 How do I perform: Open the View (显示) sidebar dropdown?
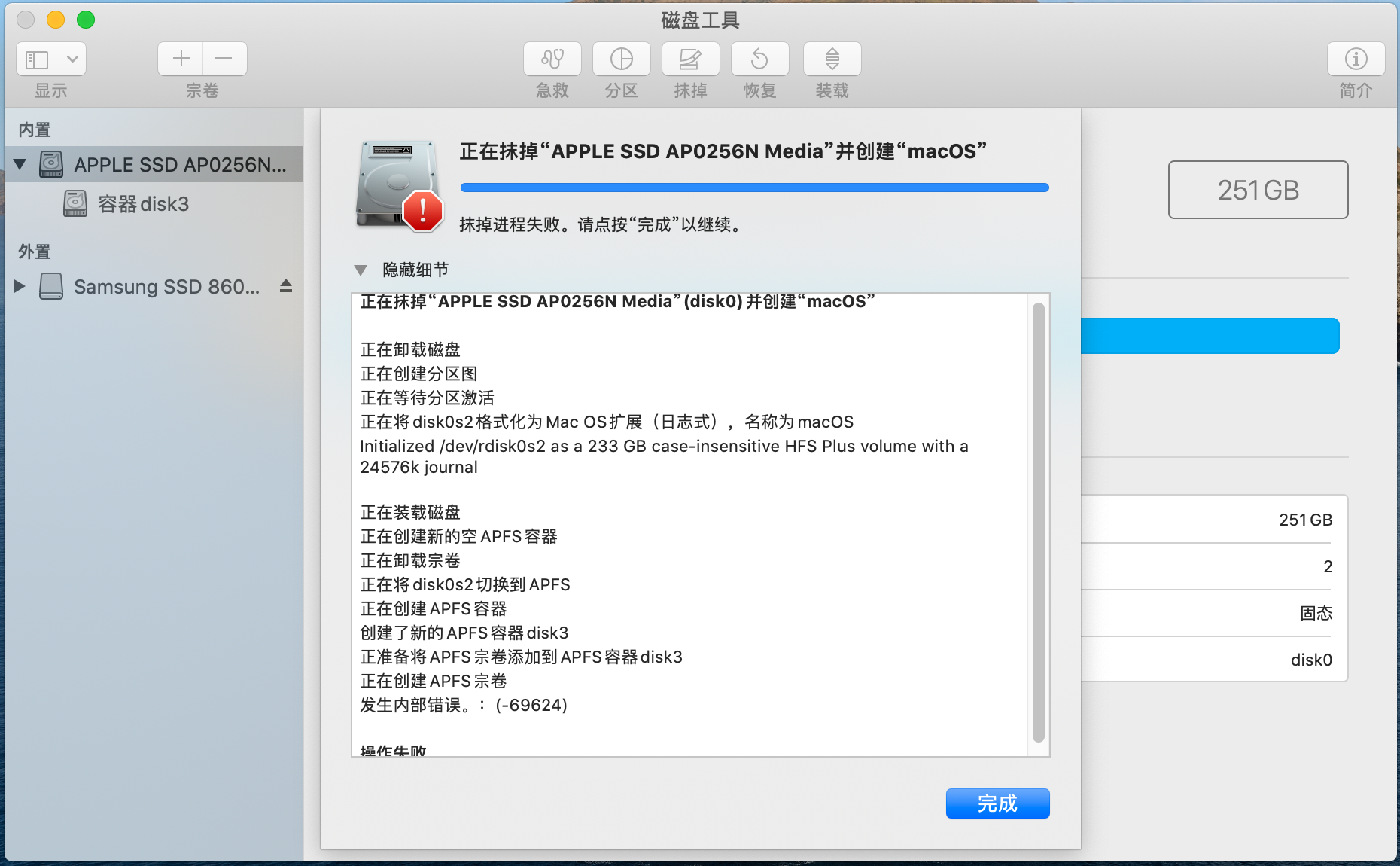tap(51, 59)
